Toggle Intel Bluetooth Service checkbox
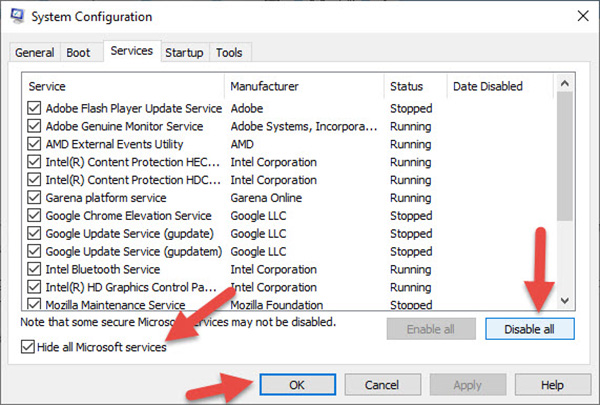The image size is (600, 405). tap(35, 269)
